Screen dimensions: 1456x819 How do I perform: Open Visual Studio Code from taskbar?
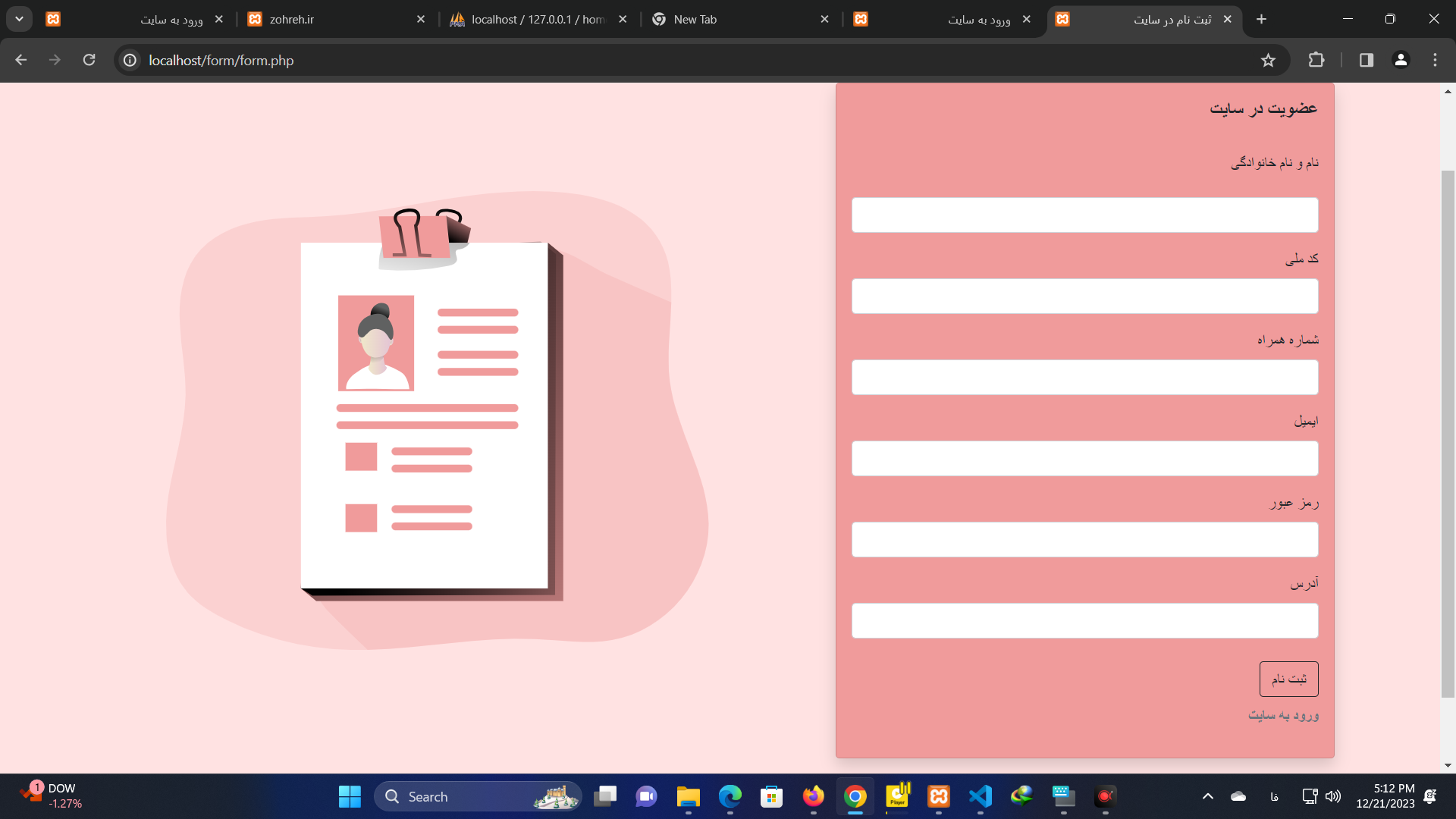(x=980, y=796)
